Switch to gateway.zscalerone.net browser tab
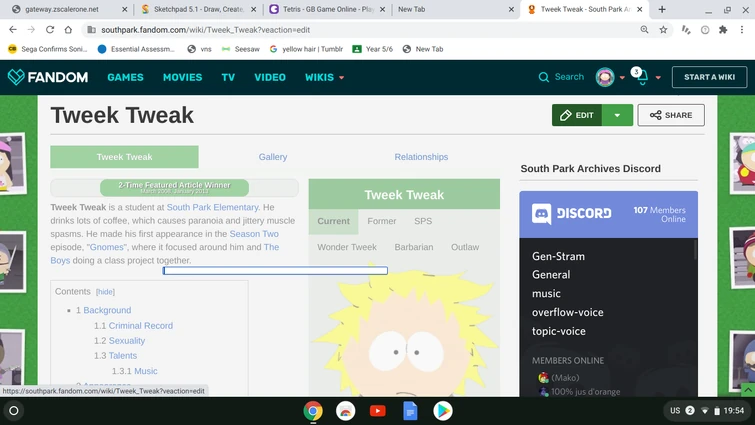The height and width of the screenshot is (425, 755). point(67,9)
